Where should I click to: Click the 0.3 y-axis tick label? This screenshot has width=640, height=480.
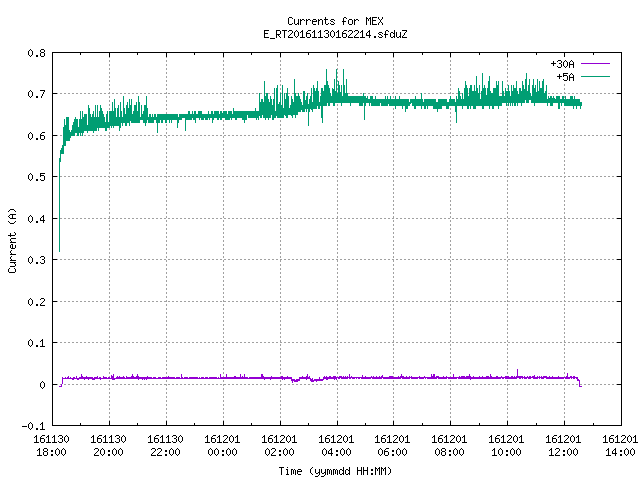(36, 260)
